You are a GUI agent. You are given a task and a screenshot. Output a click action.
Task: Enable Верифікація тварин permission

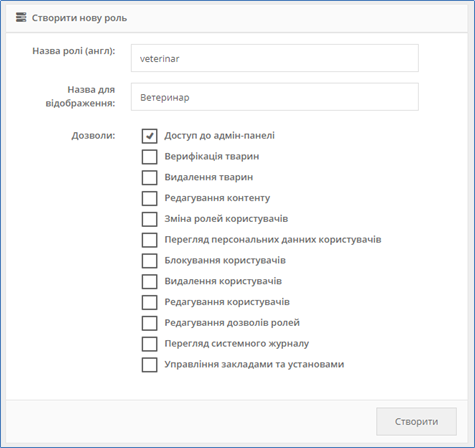149,157
